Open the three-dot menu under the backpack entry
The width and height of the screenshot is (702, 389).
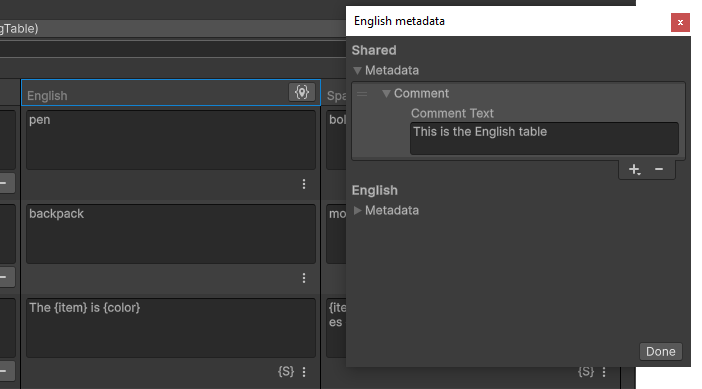click(304, 278)
